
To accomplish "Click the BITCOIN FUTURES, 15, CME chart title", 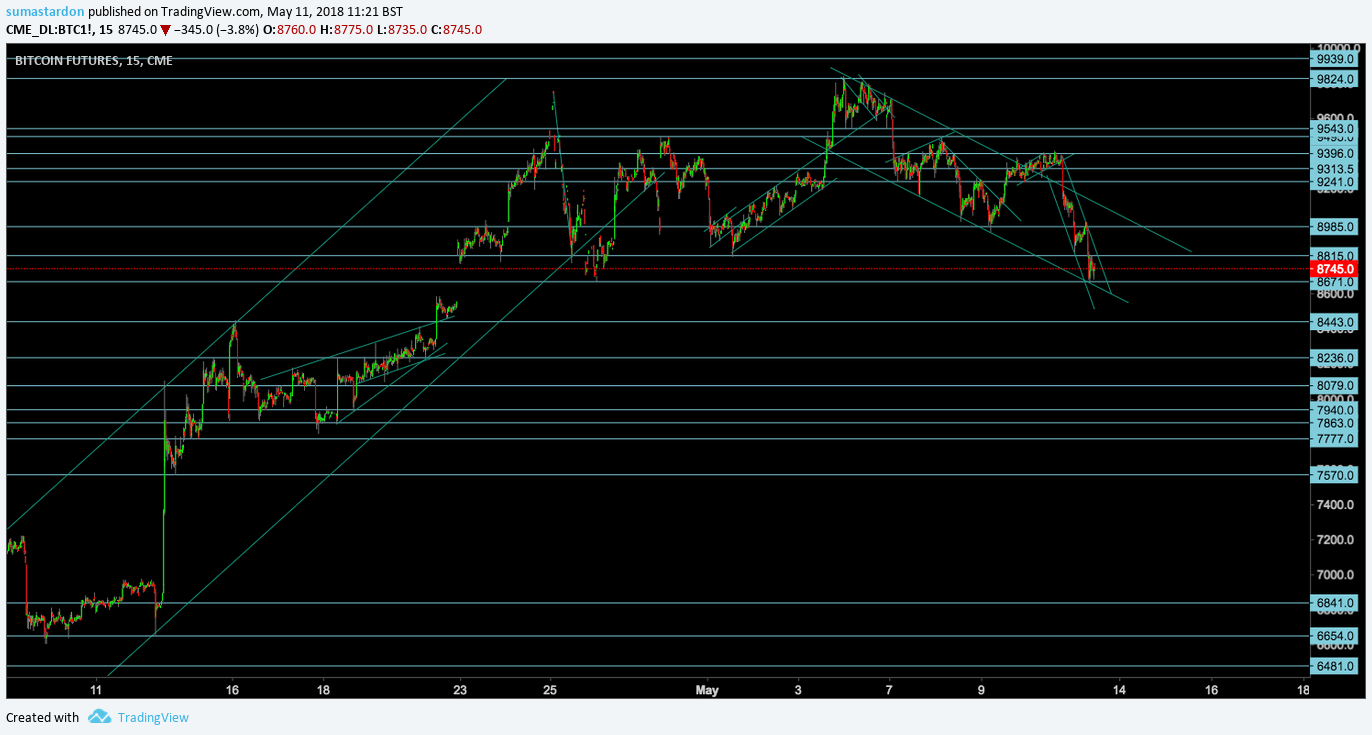I will tap(94, 60).
